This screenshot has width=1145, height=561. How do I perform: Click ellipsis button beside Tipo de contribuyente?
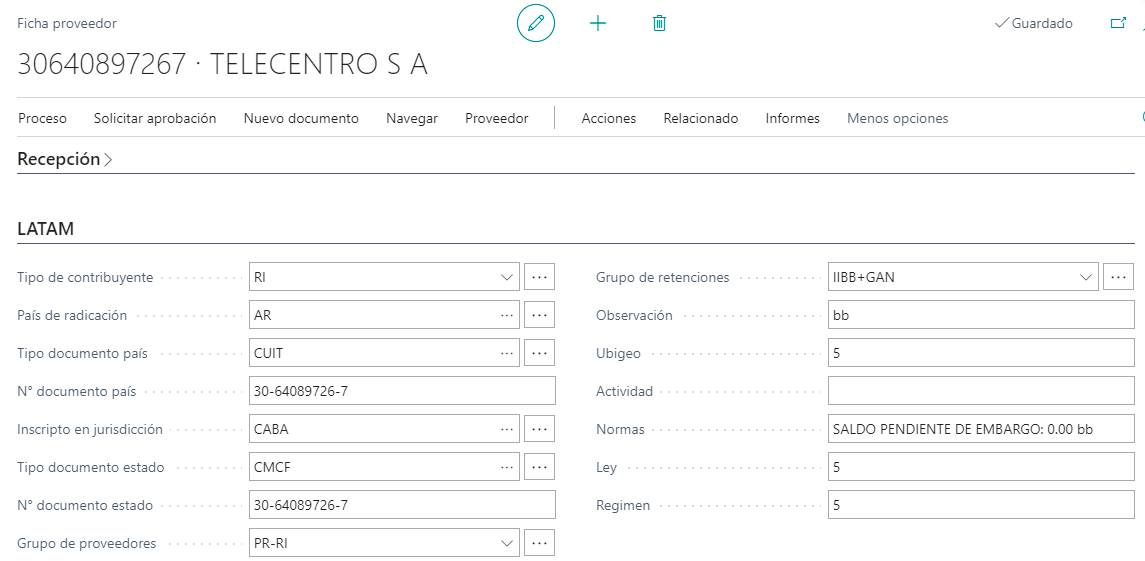pos(540,278)
